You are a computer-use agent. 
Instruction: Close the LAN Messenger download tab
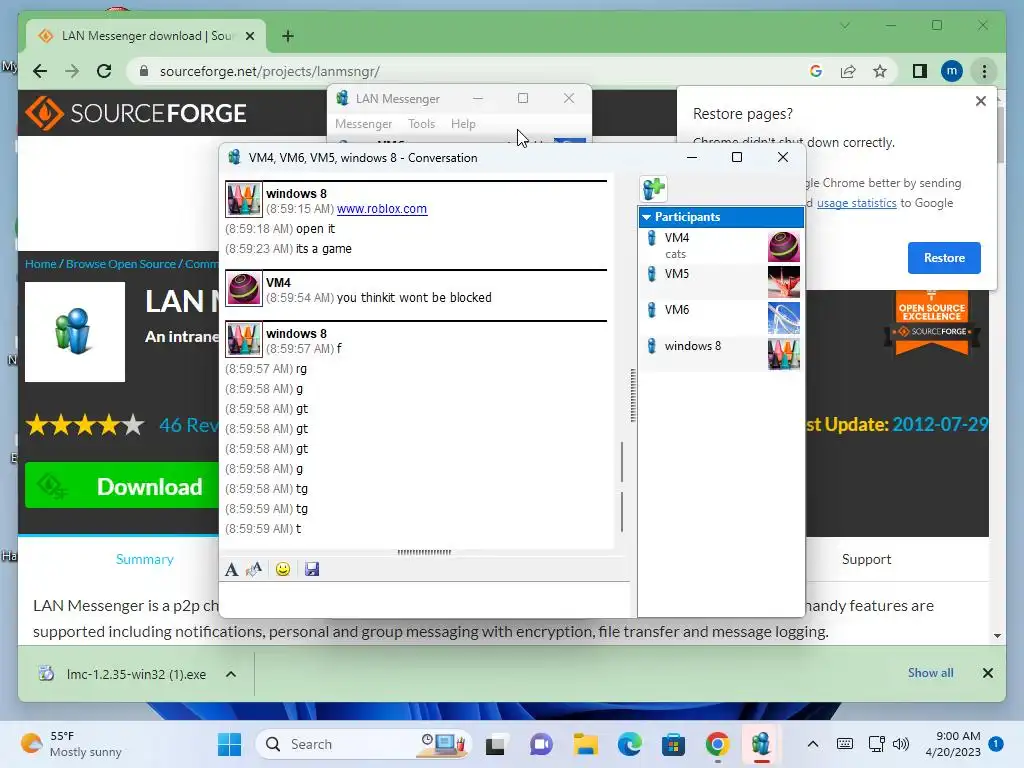[x=249, y=36]
